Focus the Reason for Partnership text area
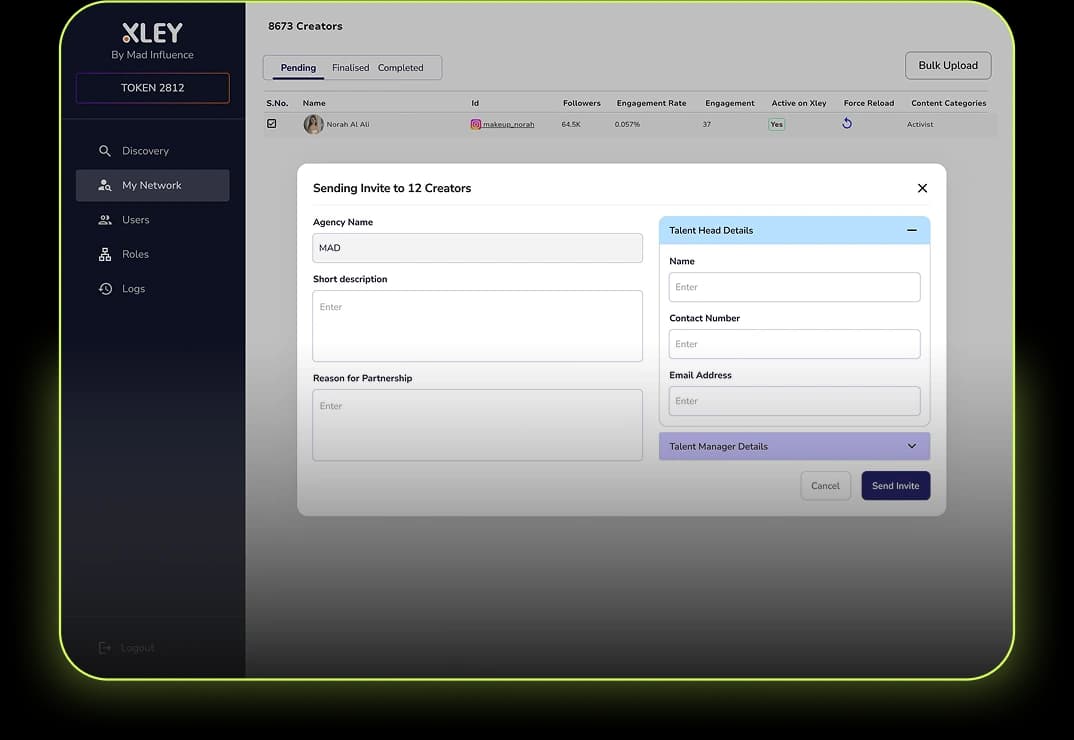This screenshot has width=1074, height=740. (477, 425)
